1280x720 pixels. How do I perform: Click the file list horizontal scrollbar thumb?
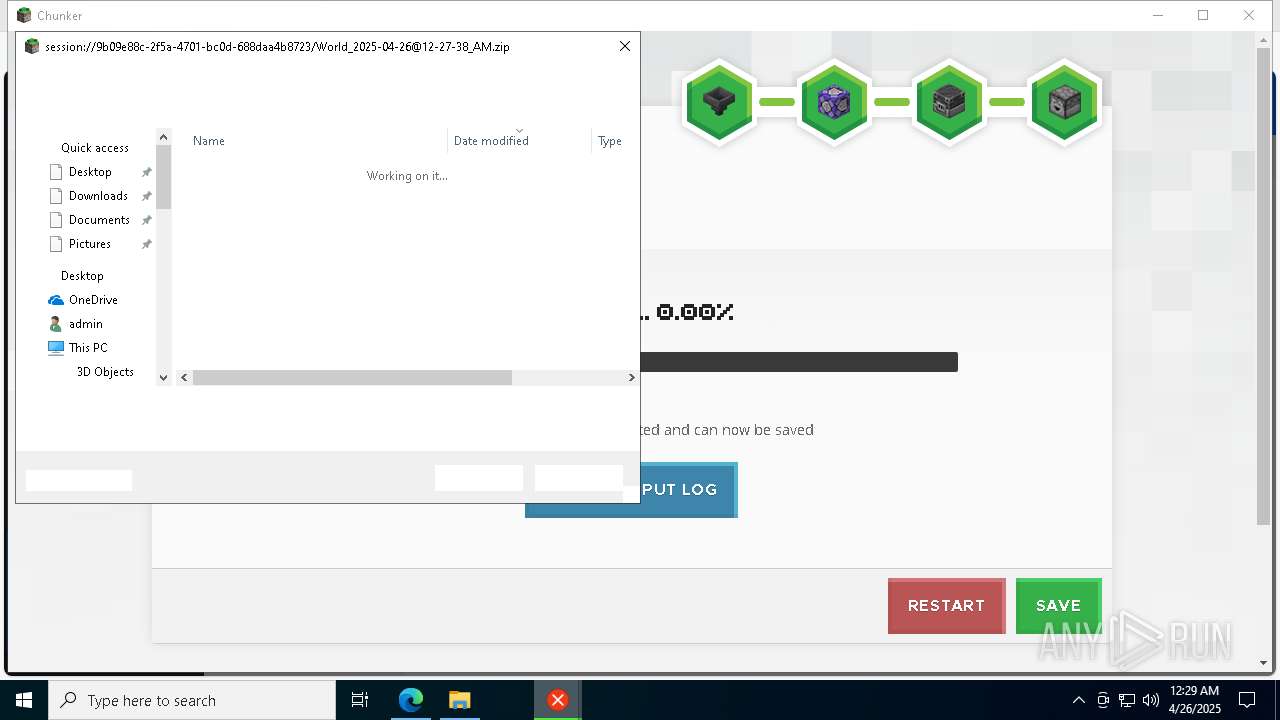click(352, 378)
